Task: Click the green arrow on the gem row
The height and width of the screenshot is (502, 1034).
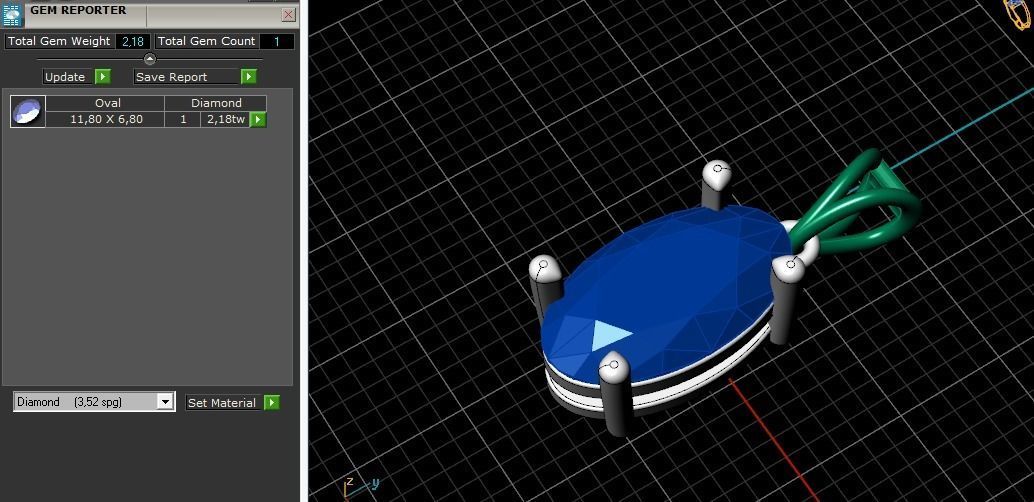Action: coord(258,119)
